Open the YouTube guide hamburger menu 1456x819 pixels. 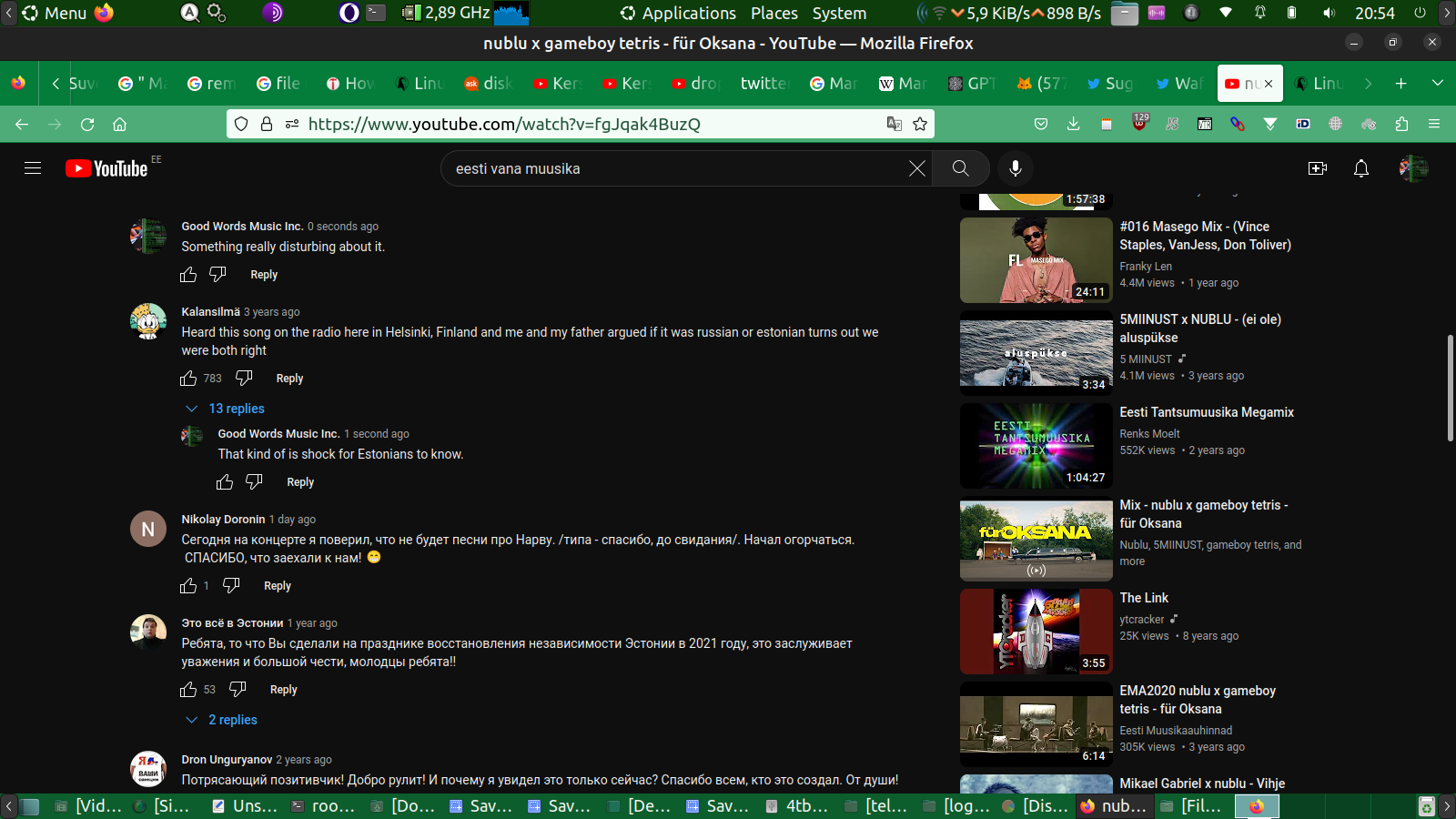[x=33, y=168]
